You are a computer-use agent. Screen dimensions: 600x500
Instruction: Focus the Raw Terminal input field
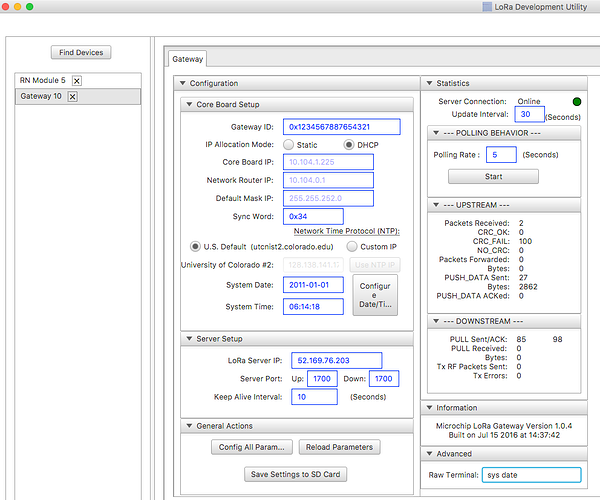pyautogui.click(x=532, y=475)
